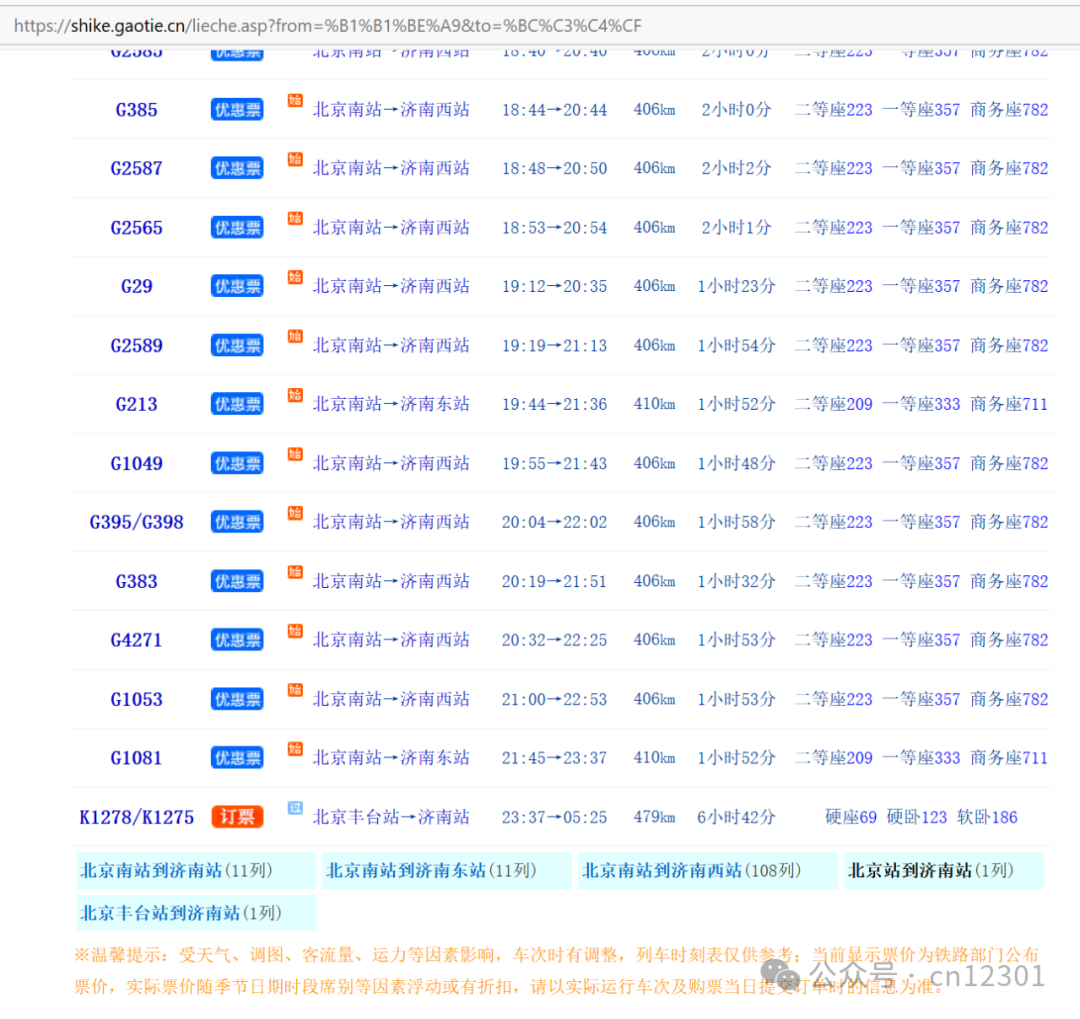The width and height of the screenshot is (1080, 1019).
Task: Click origin-station 始 icon on G29 row
Action: [295, 277]
